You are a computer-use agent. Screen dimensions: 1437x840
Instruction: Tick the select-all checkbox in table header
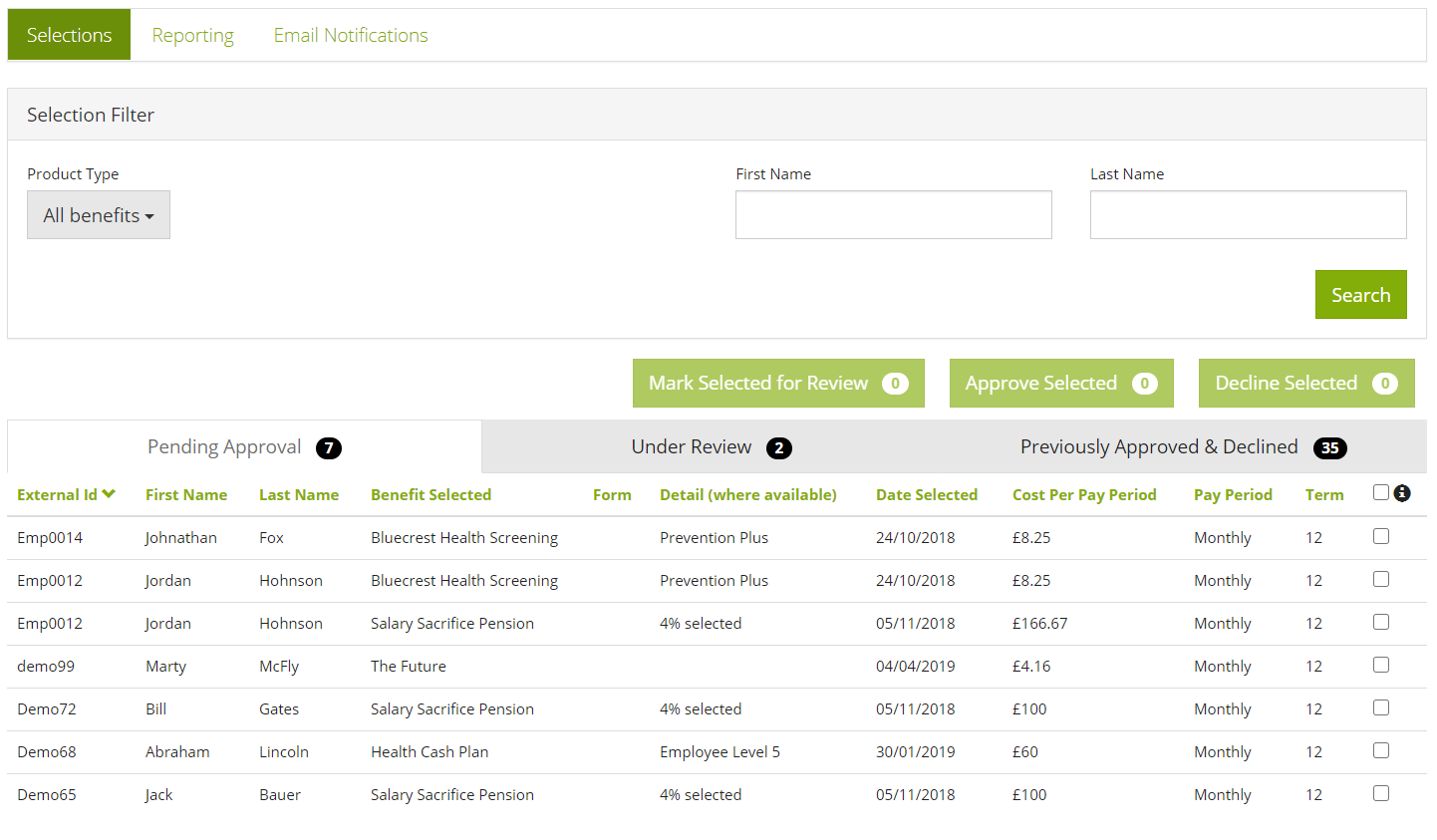click(1380, 492)
